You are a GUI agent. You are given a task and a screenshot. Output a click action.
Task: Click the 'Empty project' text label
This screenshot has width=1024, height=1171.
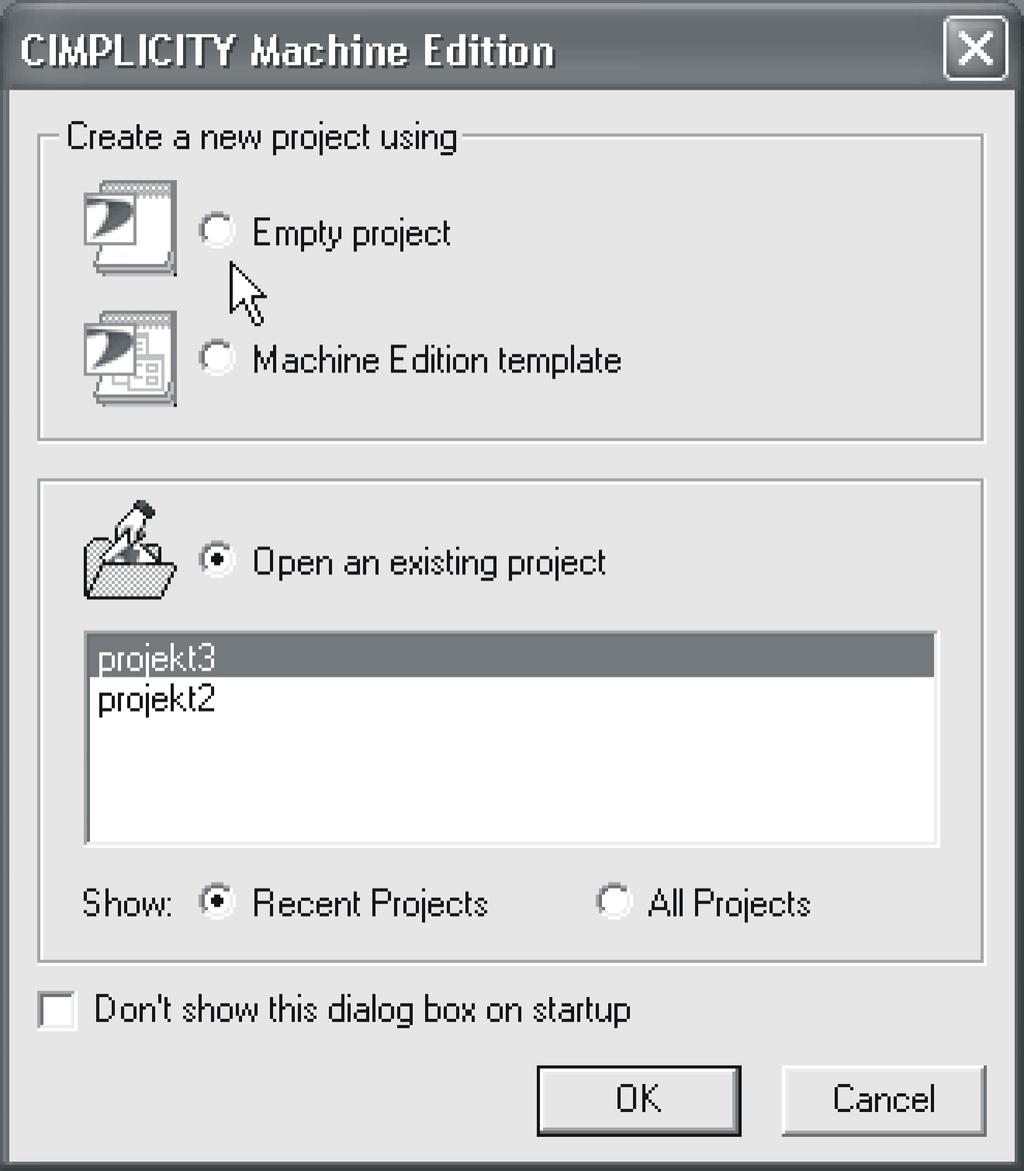(351, 233)
